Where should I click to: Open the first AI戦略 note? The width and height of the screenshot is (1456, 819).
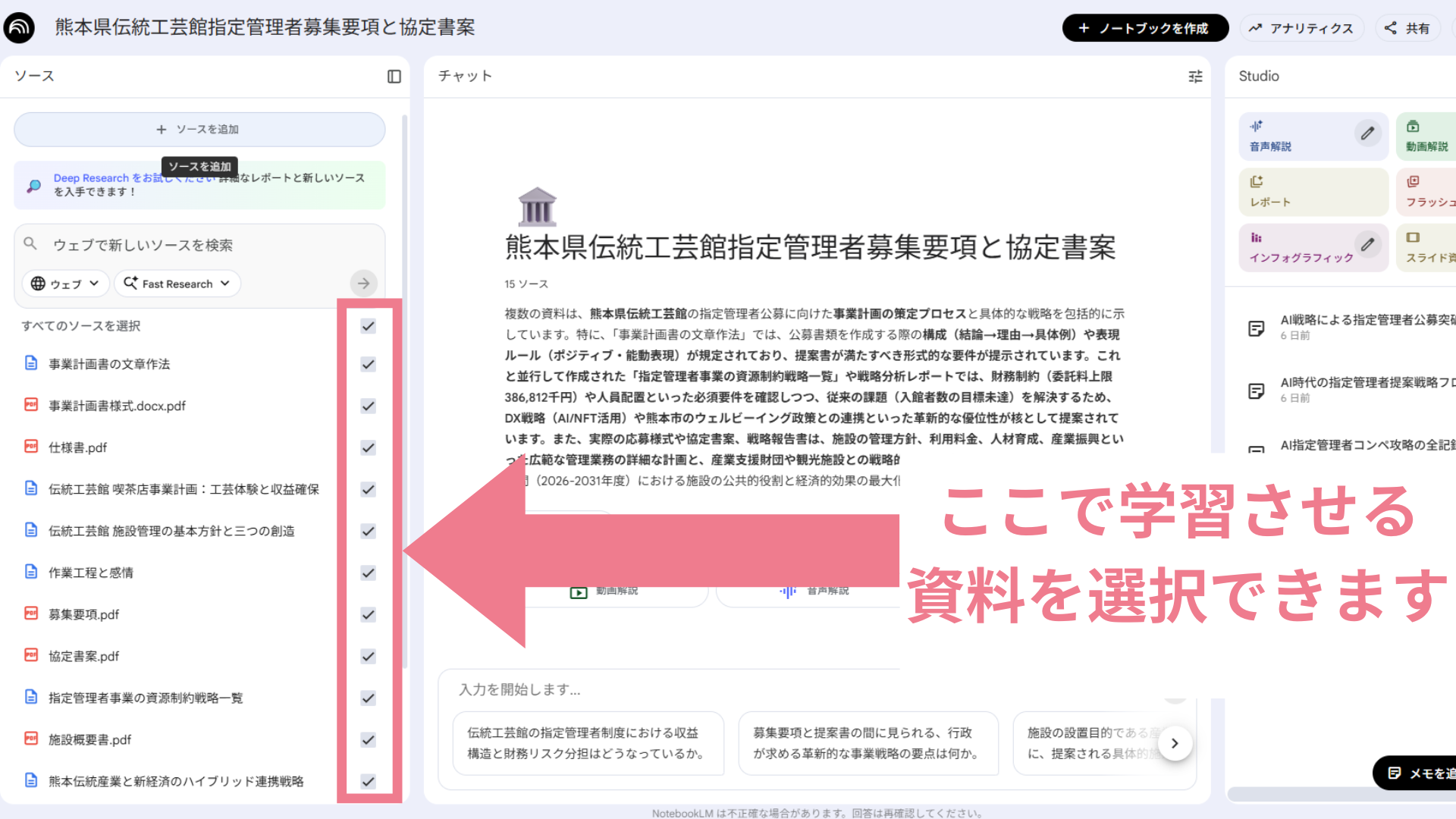pyautogui.click(x=1350, y=327)
